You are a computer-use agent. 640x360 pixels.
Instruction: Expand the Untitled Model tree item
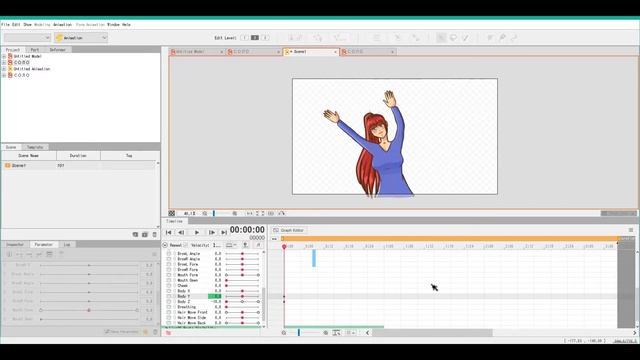(4, 56)
